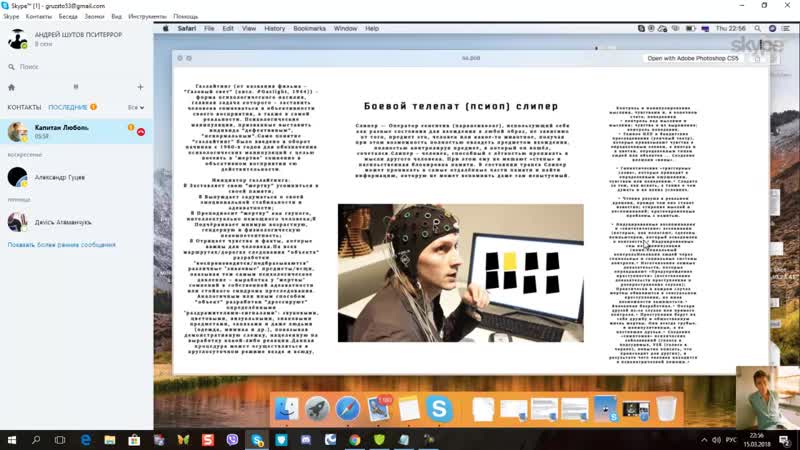Viewport: 800px width, 450px height.
Task: Open the Skype icon in the Mac dock
Action: point(439,409)
